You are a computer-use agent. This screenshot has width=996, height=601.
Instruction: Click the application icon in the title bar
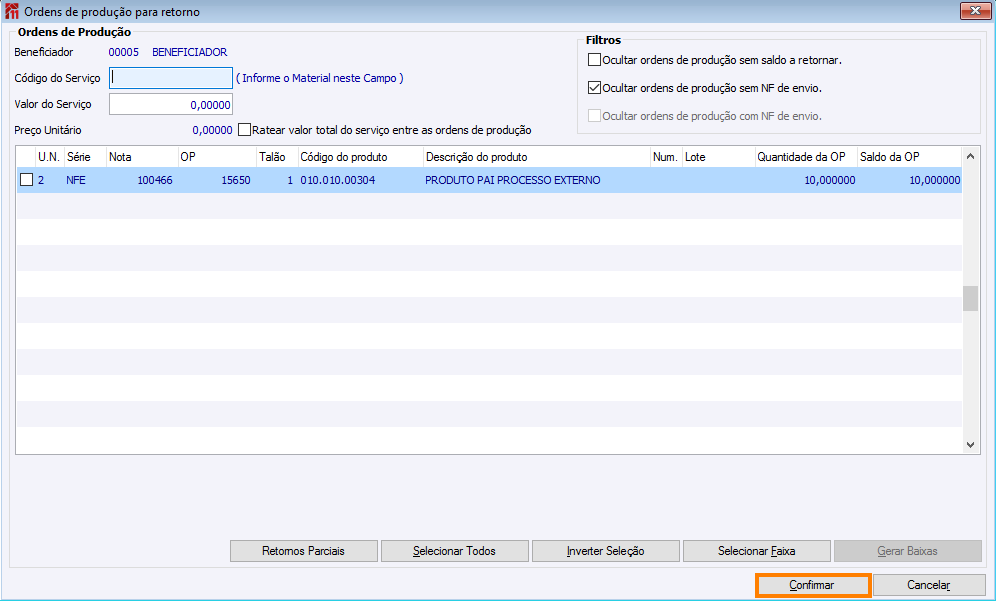coord(11,11)
